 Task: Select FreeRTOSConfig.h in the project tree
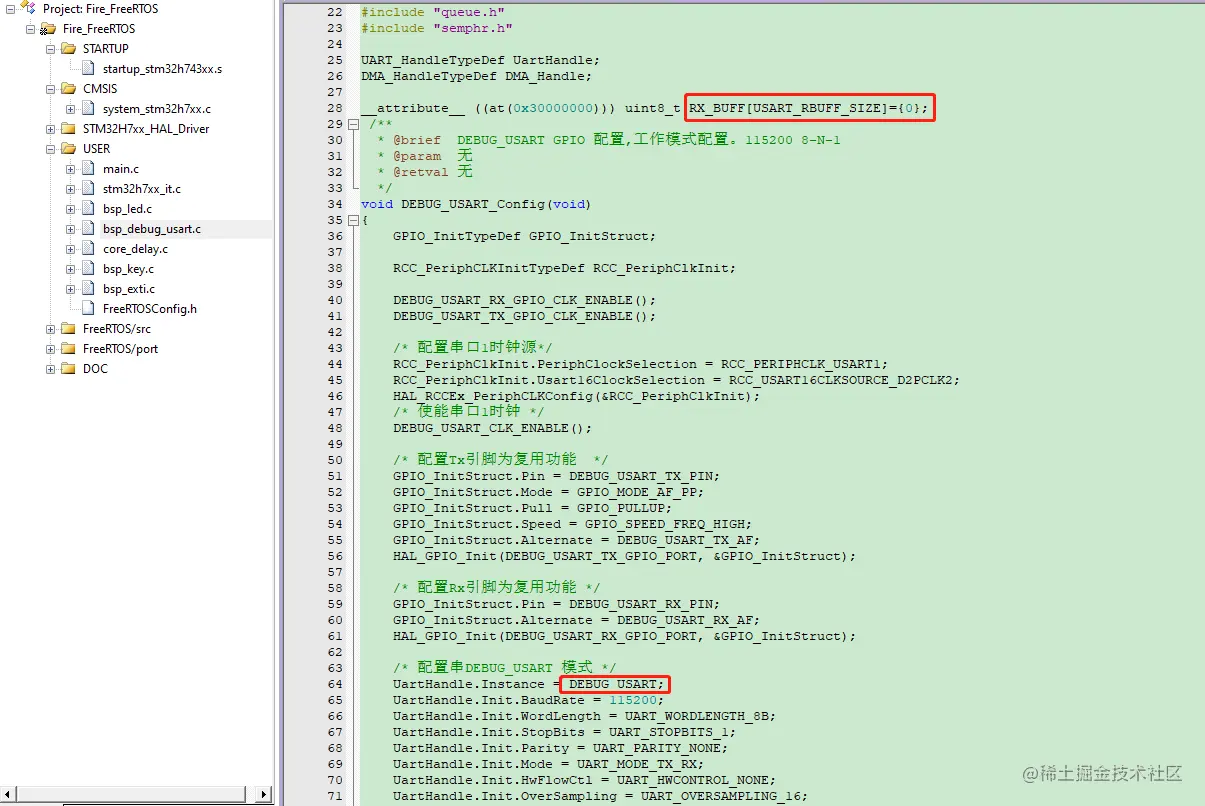coord(150,309)
